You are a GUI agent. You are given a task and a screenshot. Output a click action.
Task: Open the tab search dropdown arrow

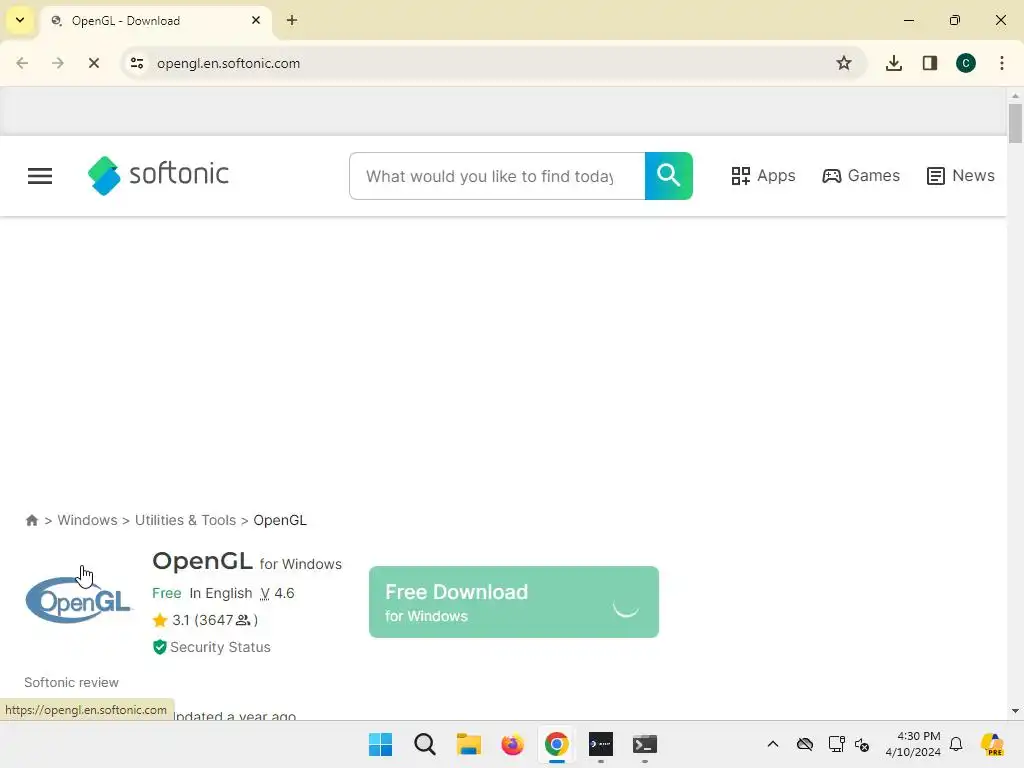[x=20, y=20]
